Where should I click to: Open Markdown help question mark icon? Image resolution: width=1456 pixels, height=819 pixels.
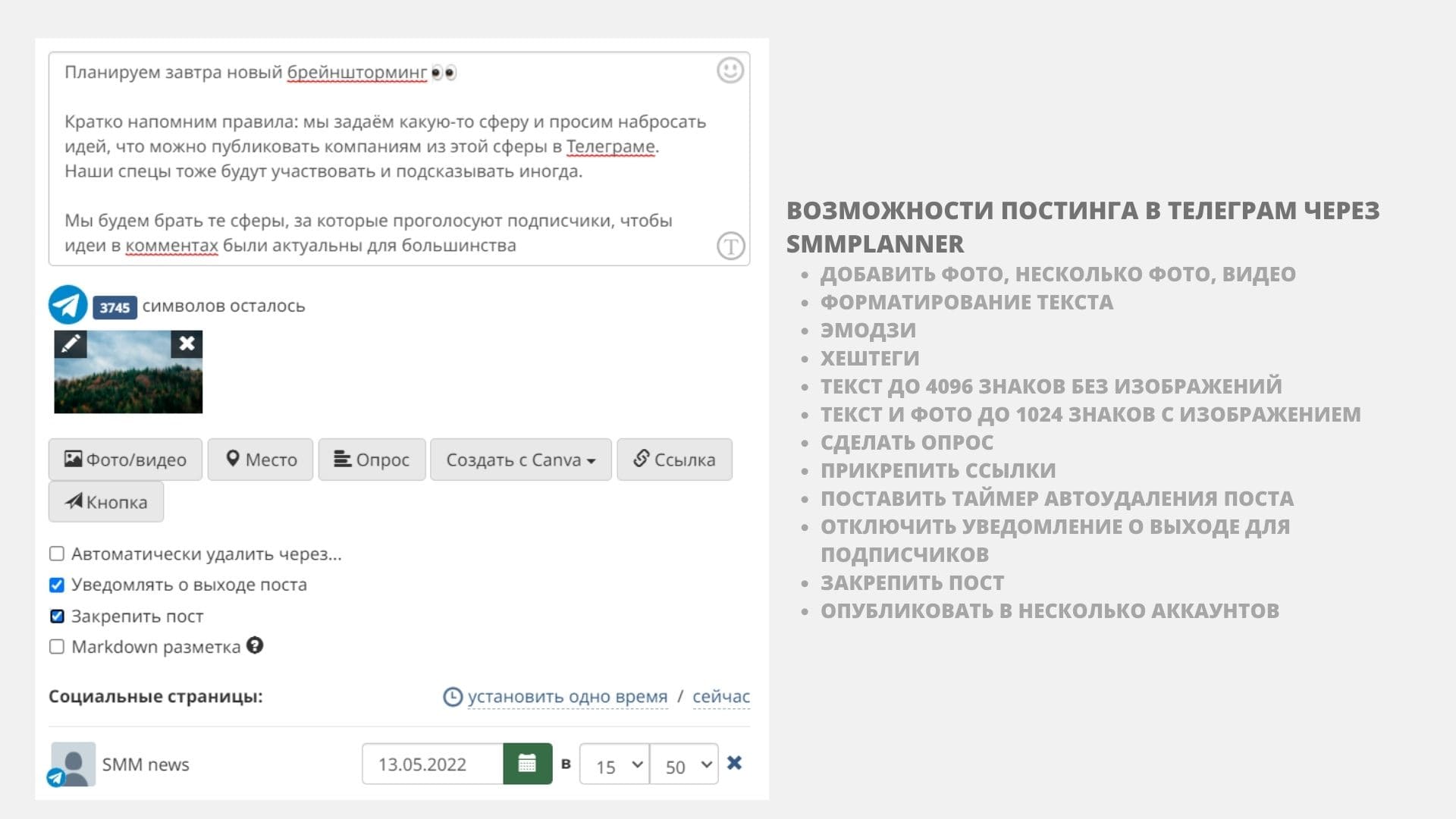click(255, 645)
